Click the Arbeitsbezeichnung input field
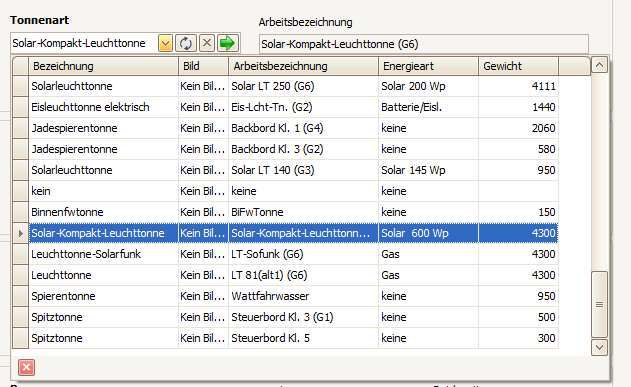Image resolution: width=631 pixels, height=387 pixels. (424, 44)
